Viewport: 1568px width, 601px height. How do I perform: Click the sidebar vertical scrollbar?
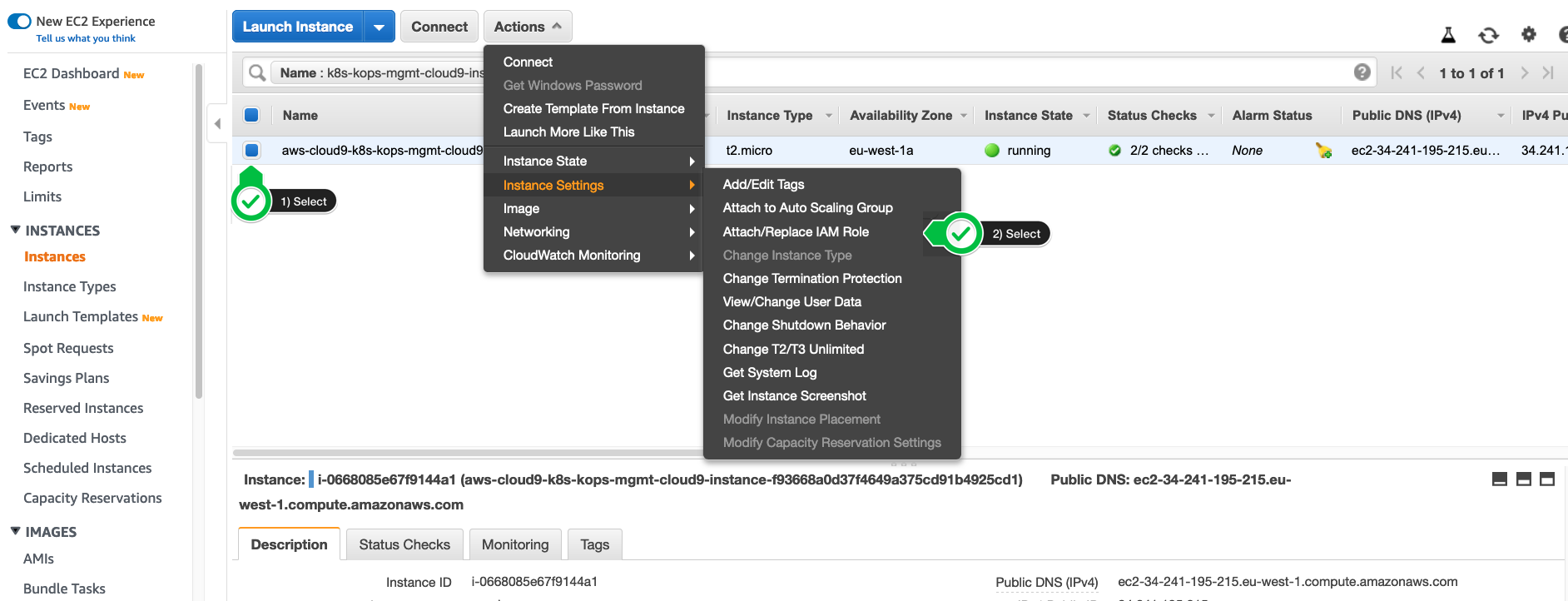(x=198, y=231)
